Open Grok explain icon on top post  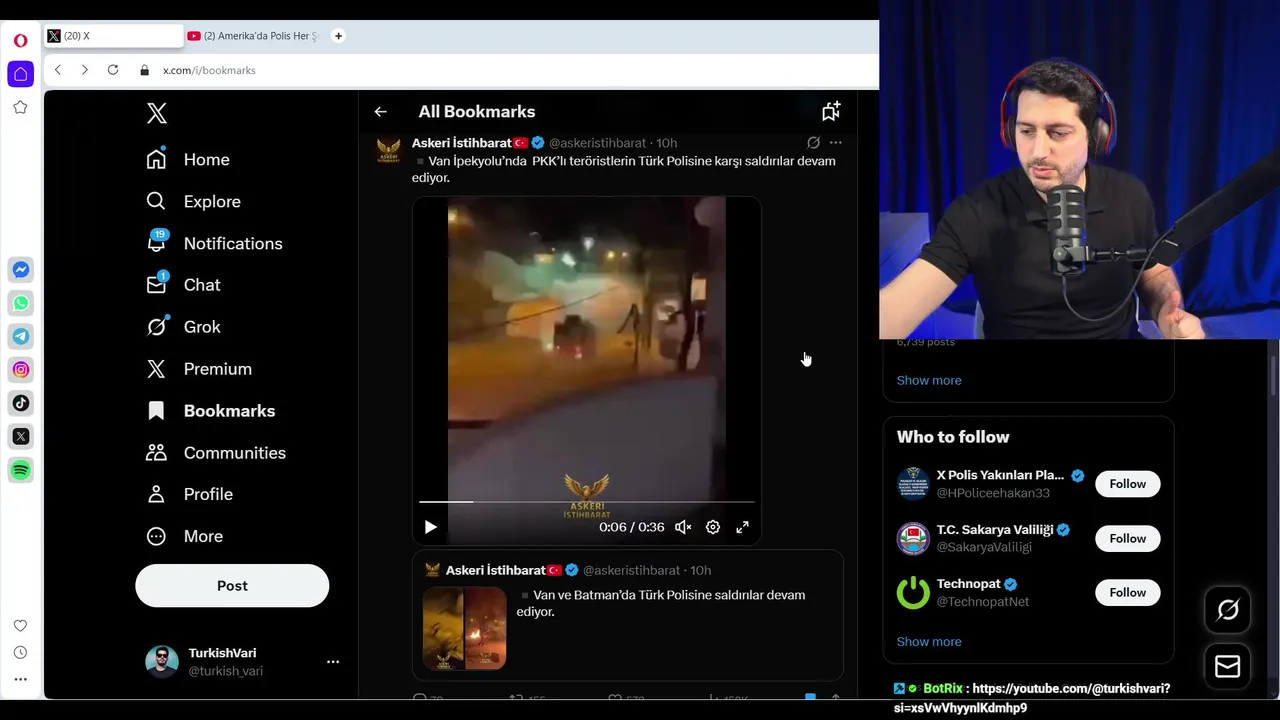[813, 143]
